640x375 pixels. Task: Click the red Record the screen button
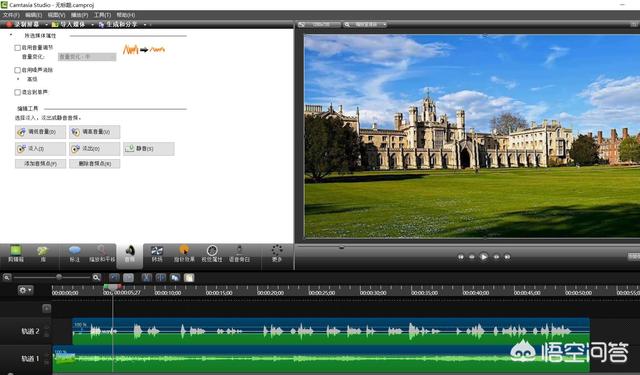[23, 24]
